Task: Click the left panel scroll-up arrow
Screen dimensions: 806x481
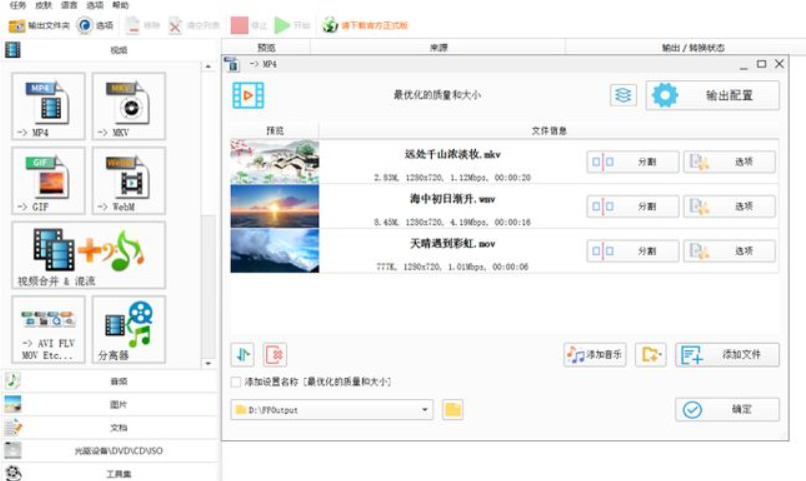Action: pos(208,66)
